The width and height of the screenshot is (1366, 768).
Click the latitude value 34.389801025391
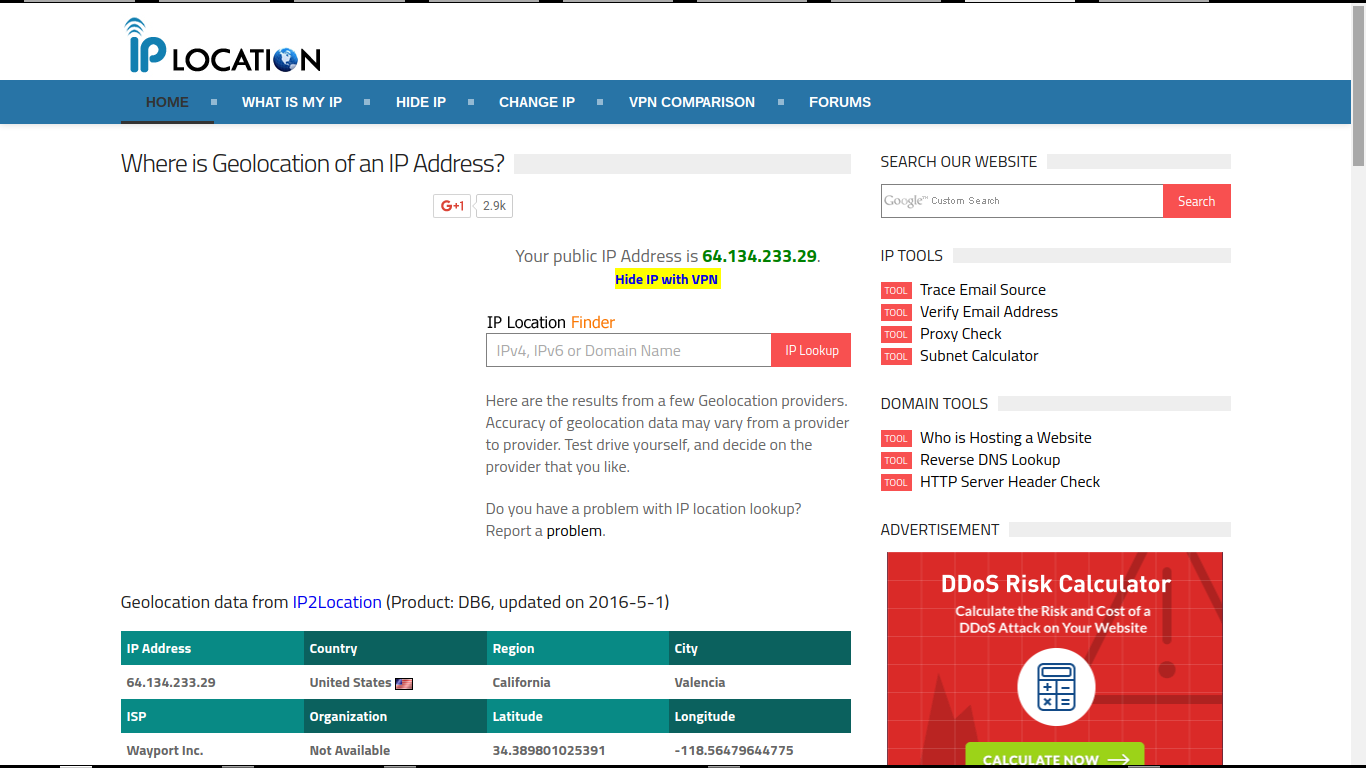[x=549, y=751]
